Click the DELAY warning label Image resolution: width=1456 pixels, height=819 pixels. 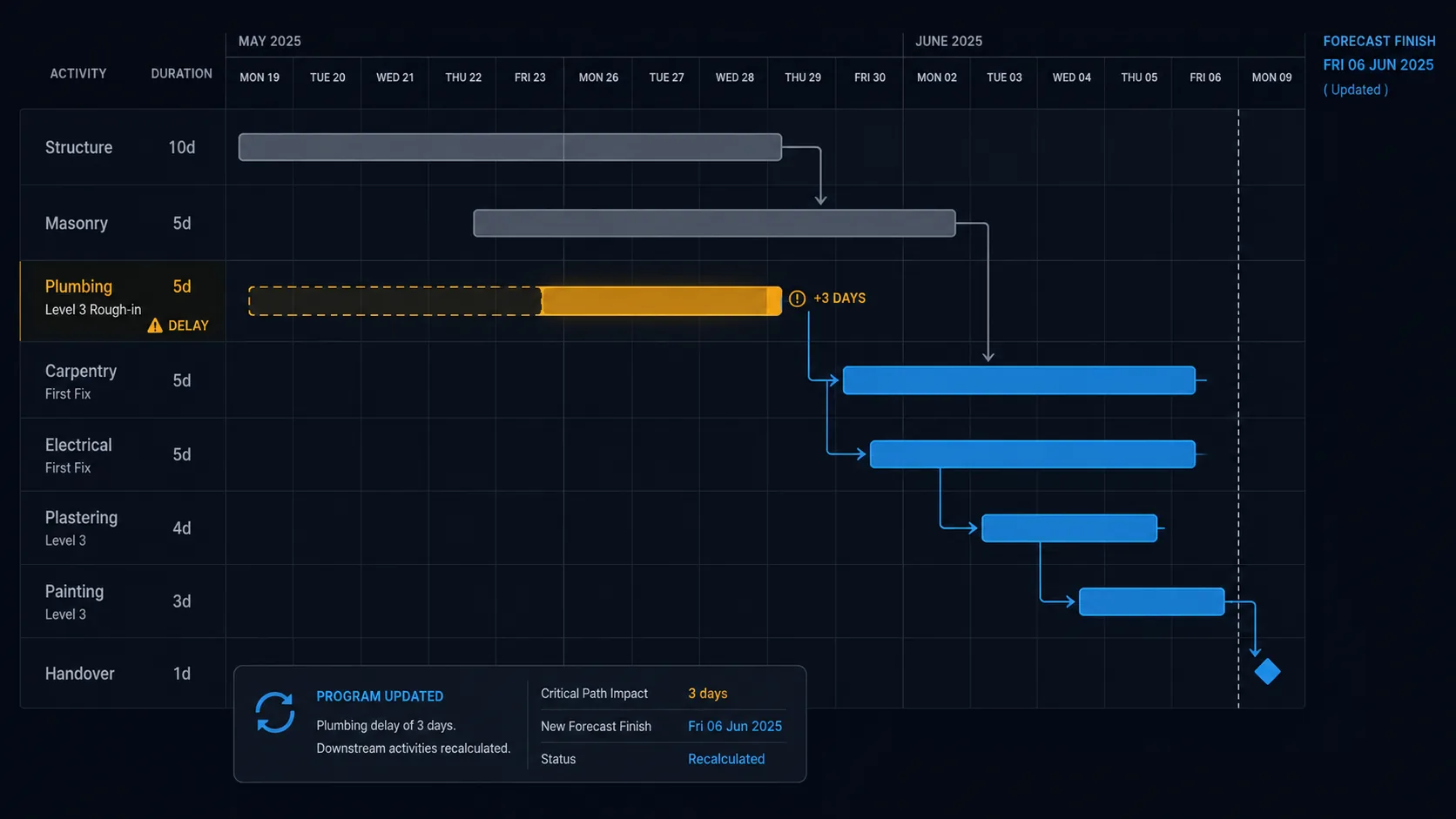tap(188, 326)
